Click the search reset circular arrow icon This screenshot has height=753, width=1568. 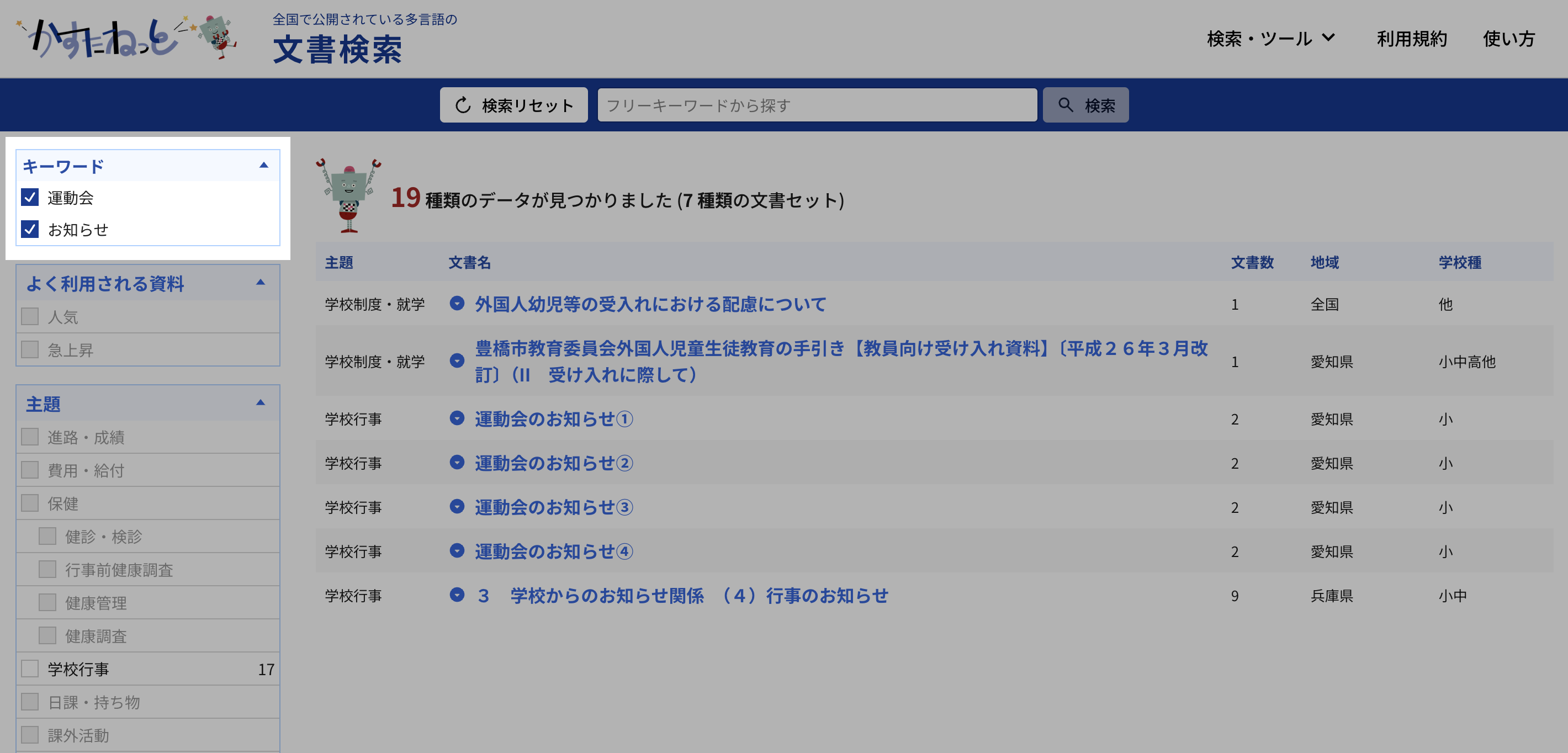click(x=463, y=105)
